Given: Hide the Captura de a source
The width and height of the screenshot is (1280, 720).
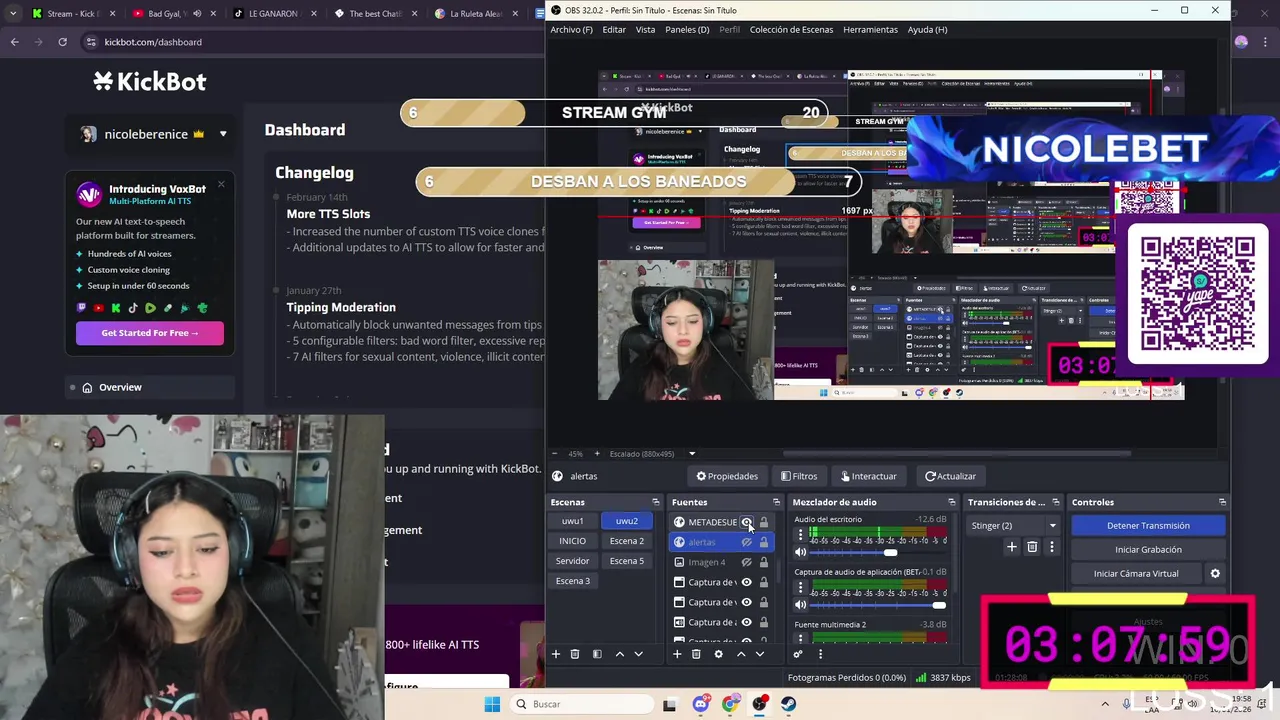Looking at the screenshot, I should pos(746,622).
